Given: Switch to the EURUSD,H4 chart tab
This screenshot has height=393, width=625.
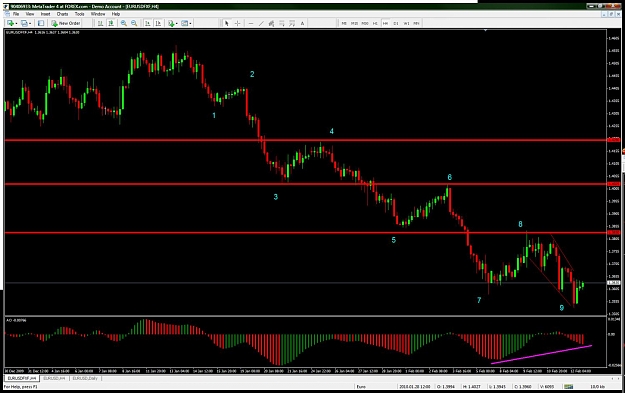Looking at the screenshot, I should click(54, 378).
